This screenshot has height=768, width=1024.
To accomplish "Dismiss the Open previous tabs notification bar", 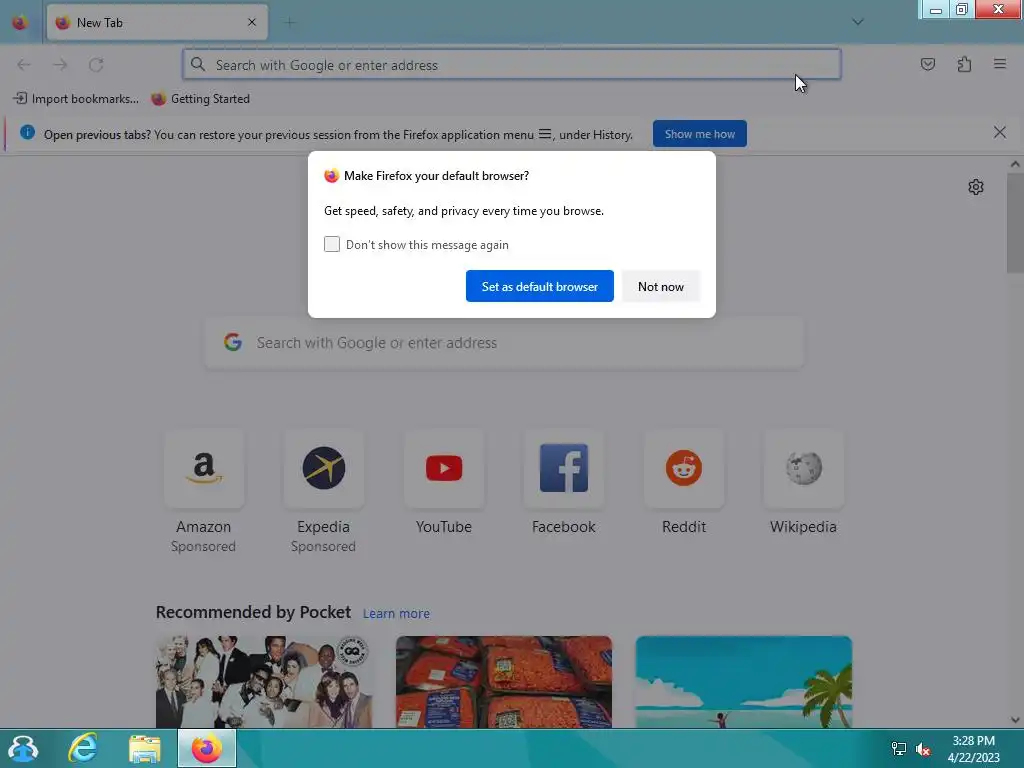I will pyautogui.click(x=999, y=133).
